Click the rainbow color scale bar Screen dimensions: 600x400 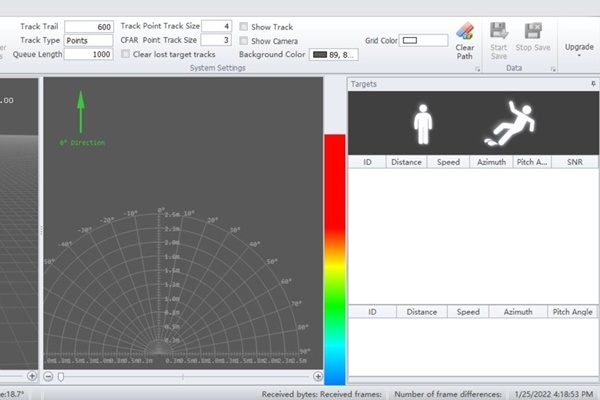[x=335, y=259]
